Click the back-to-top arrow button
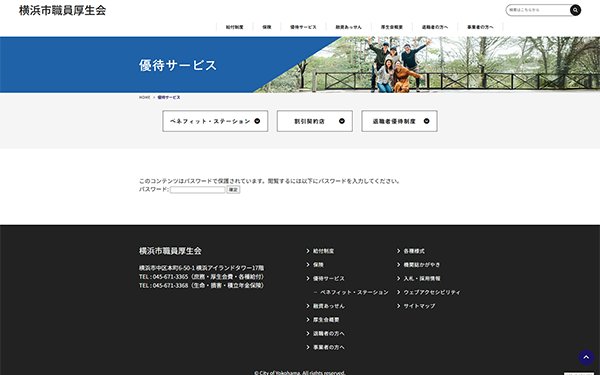 point(586,357)
